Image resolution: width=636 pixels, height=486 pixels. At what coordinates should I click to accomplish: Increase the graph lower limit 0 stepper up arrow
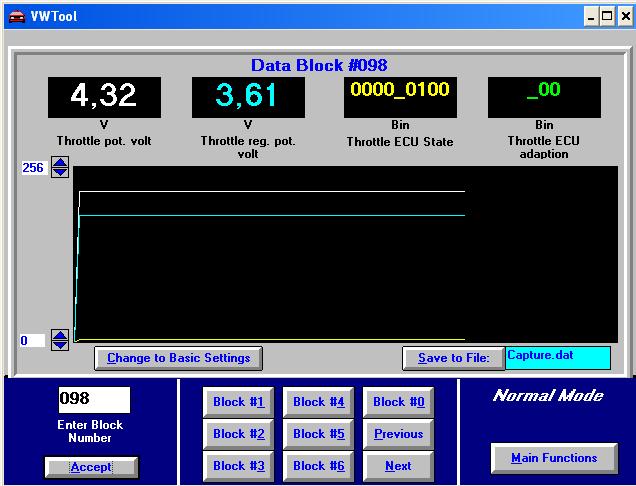pos(60,335)
